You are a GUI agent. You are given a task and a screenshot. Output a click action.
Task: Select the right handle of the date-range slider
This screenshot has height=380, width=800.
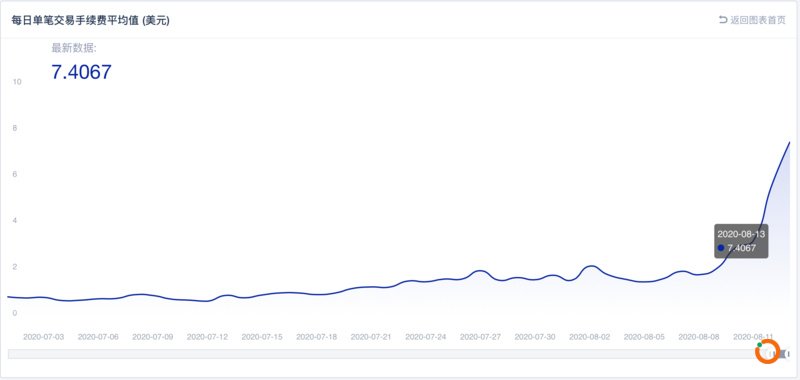coord(789,353)
